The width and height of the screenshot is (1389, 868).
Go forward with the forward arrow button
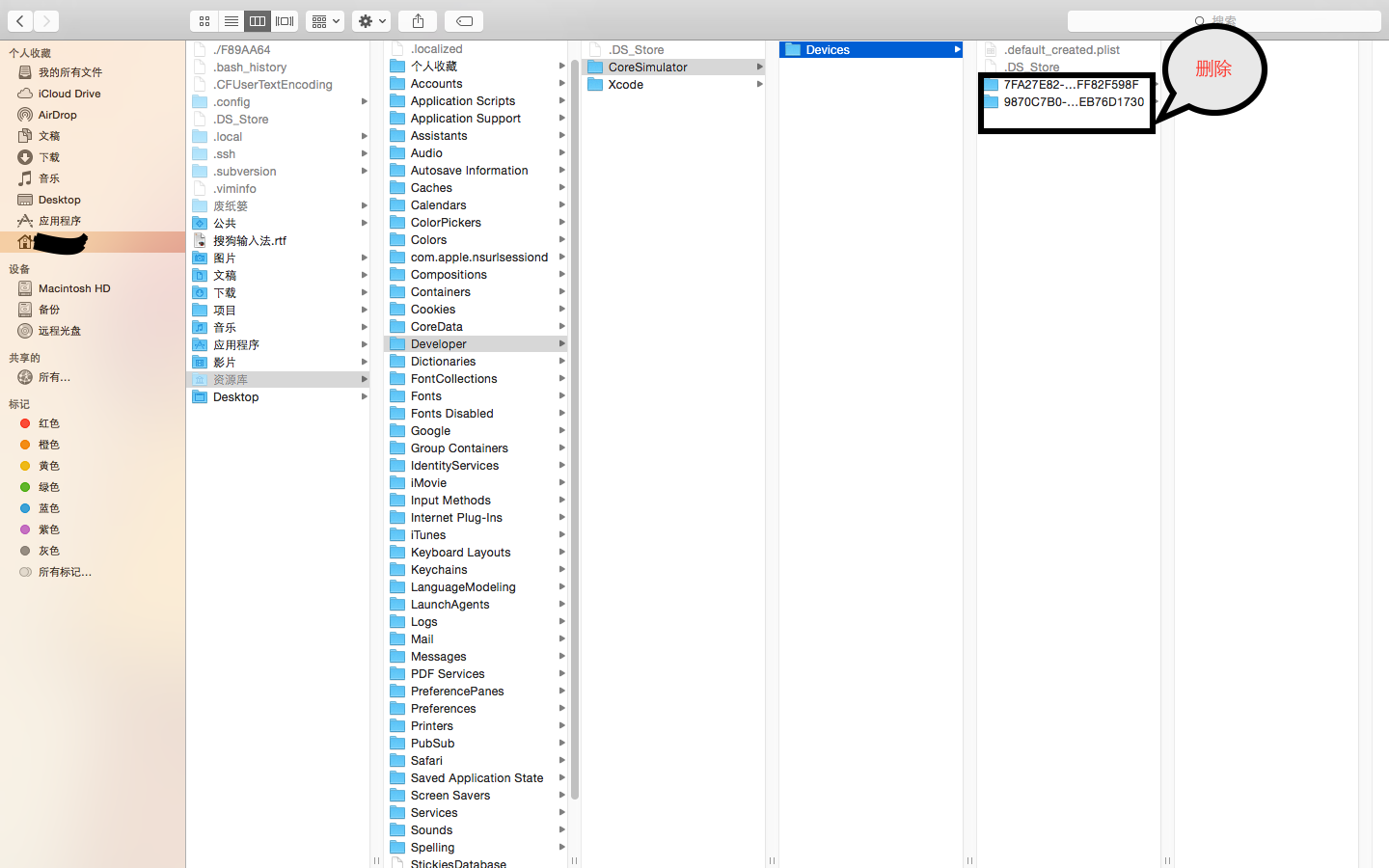(x=46, y=20)
